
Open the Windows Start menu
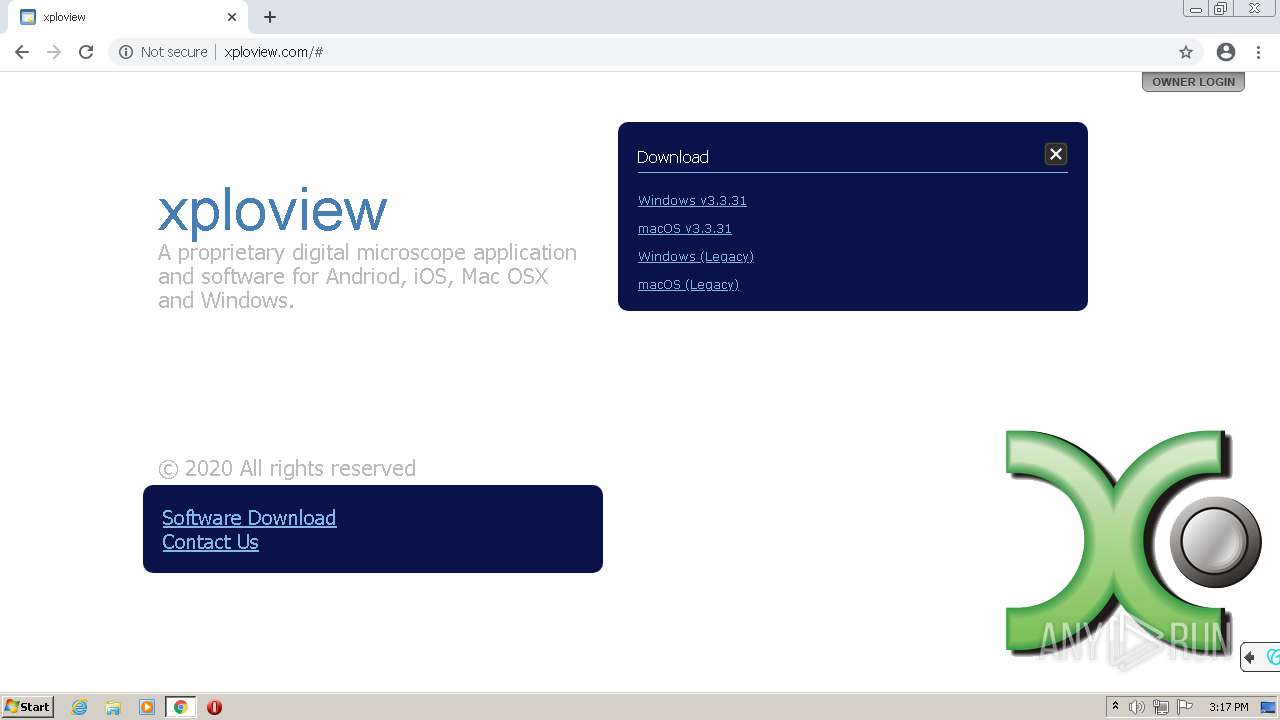pyautogui.click(x=28, y=707)
